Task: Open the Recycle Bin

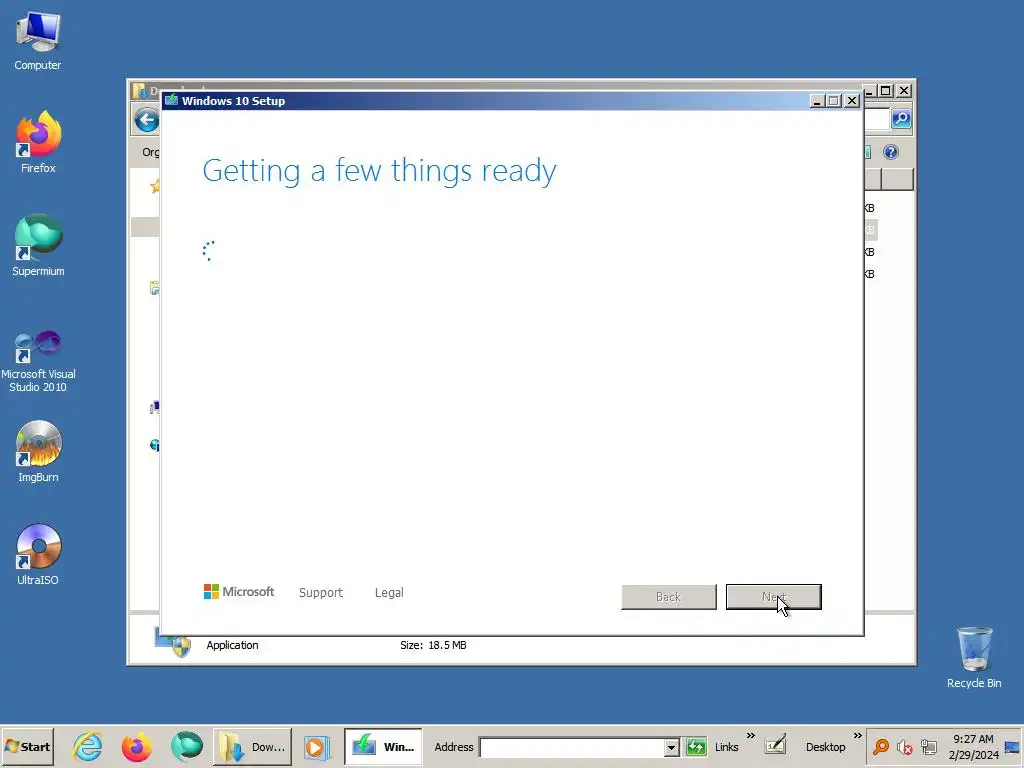Action: (974, 657)
